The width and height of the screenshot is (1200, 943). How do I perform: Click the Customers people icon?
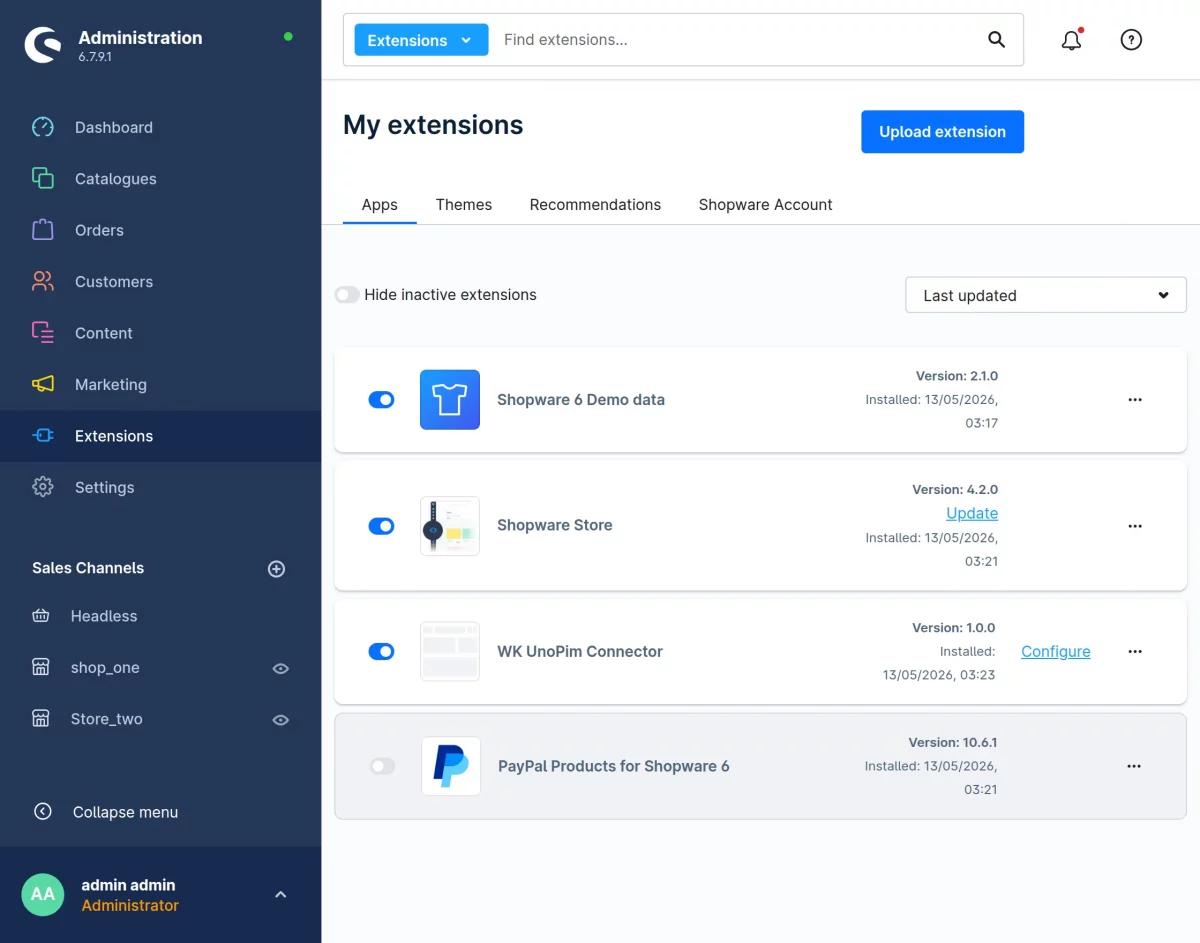click(x=43, y=281)
